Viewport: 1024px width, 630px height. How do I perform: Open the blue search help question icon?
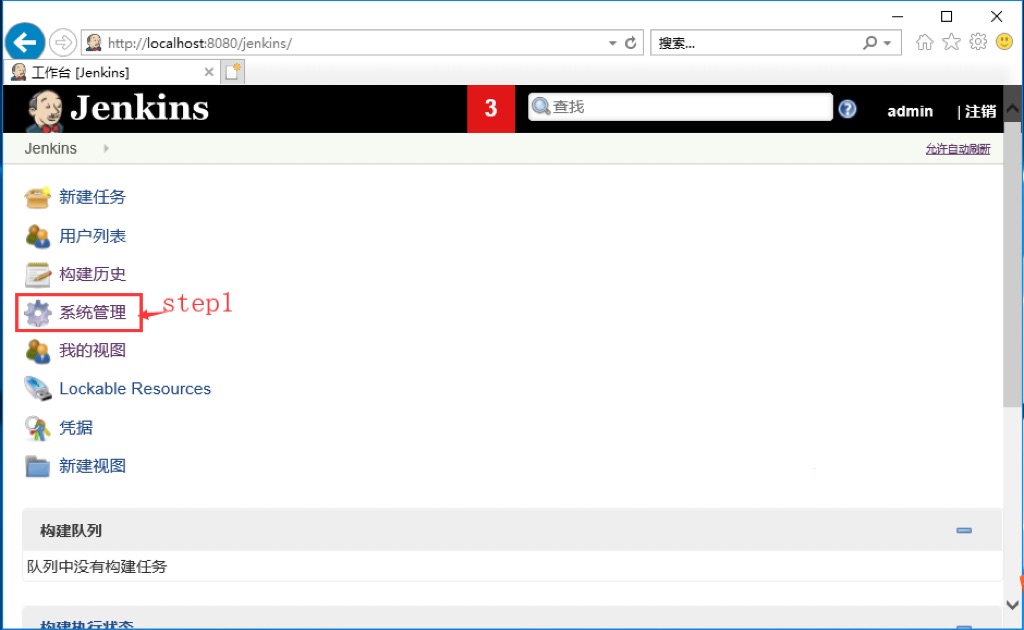pos(848,109)
